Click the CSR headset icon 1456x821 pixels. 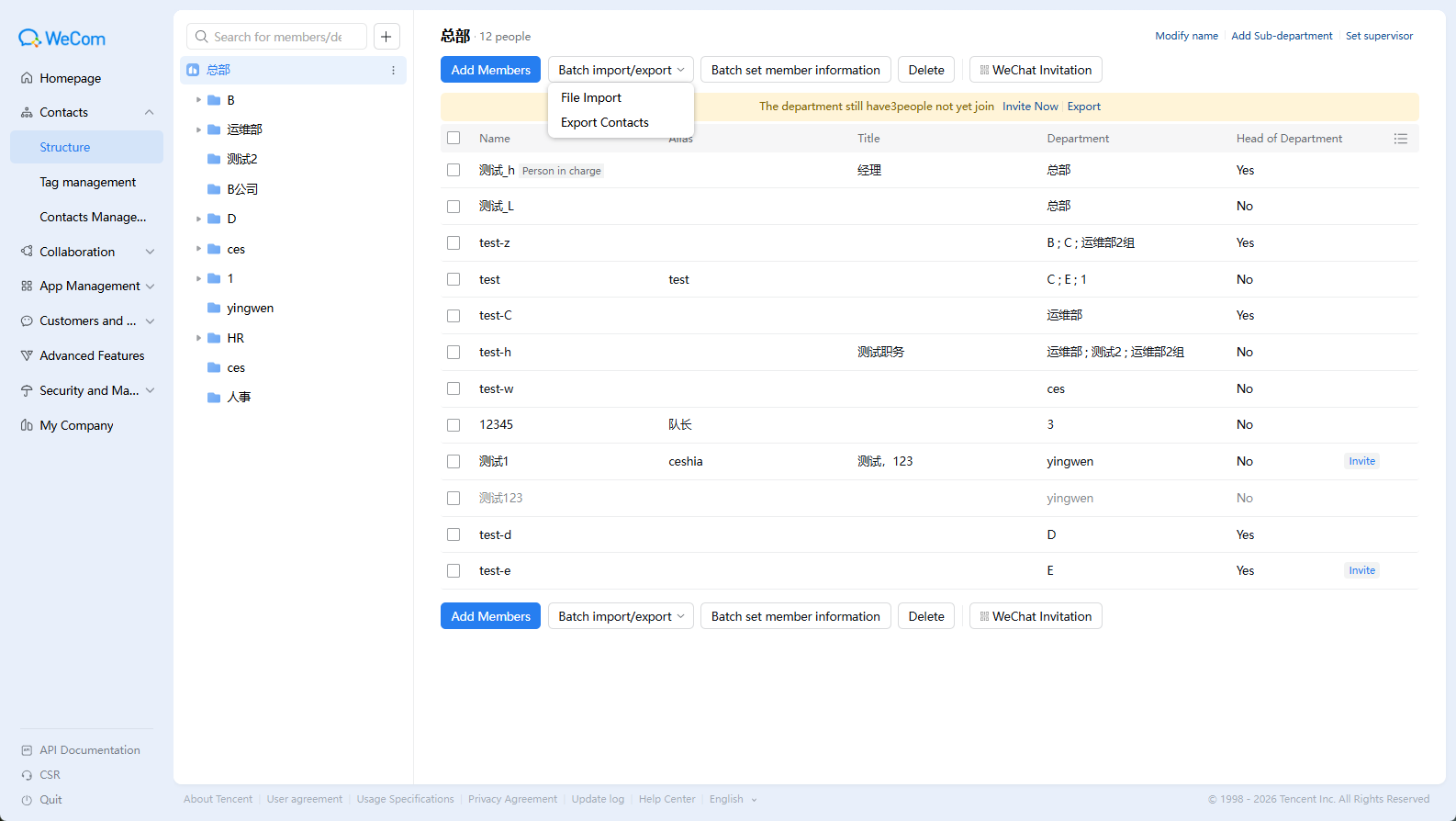(27, 775)
